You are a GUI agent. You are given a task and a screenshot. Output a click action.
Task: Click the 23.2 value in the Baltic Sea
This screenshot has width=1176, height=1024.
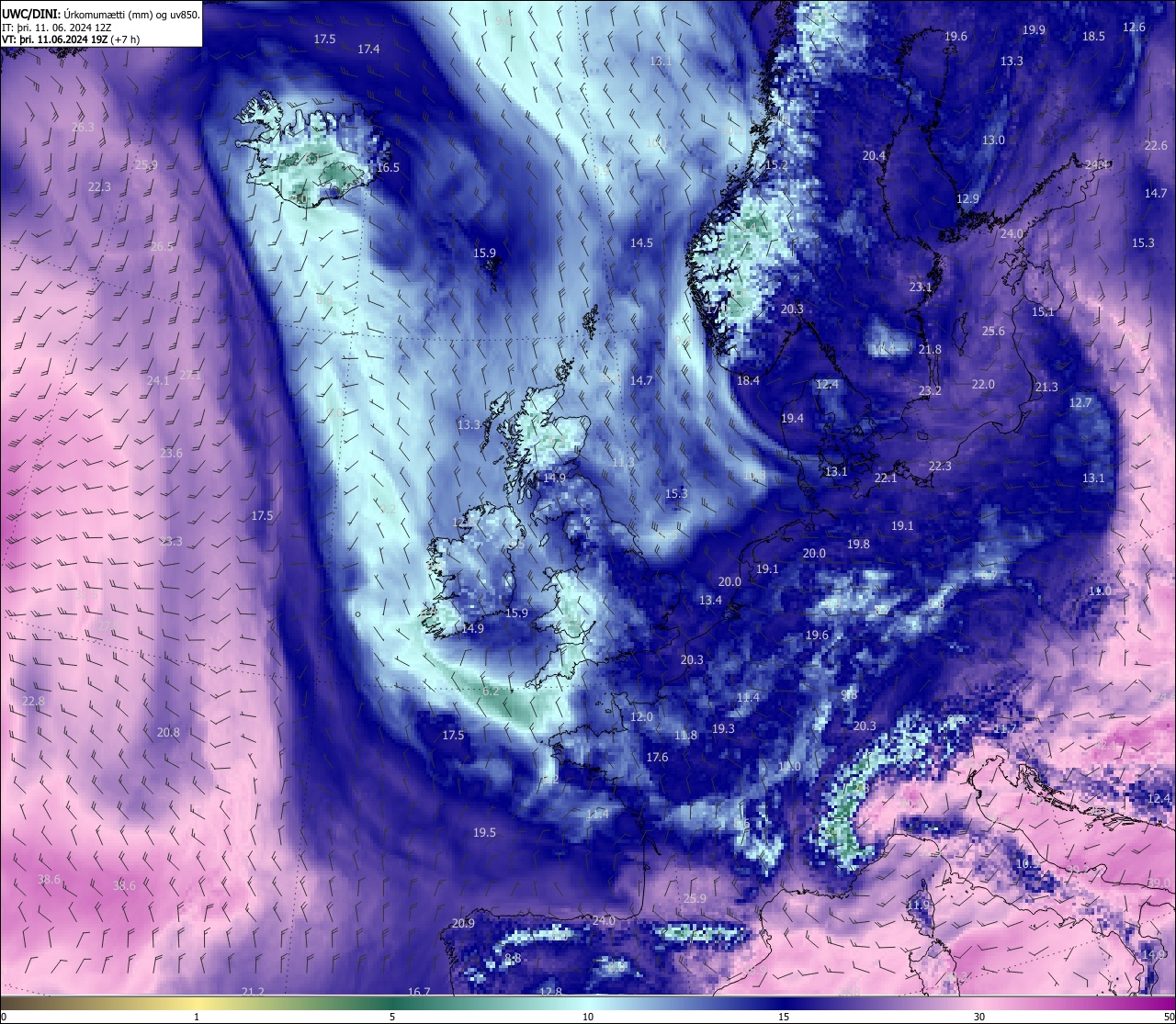pos(930,391)
